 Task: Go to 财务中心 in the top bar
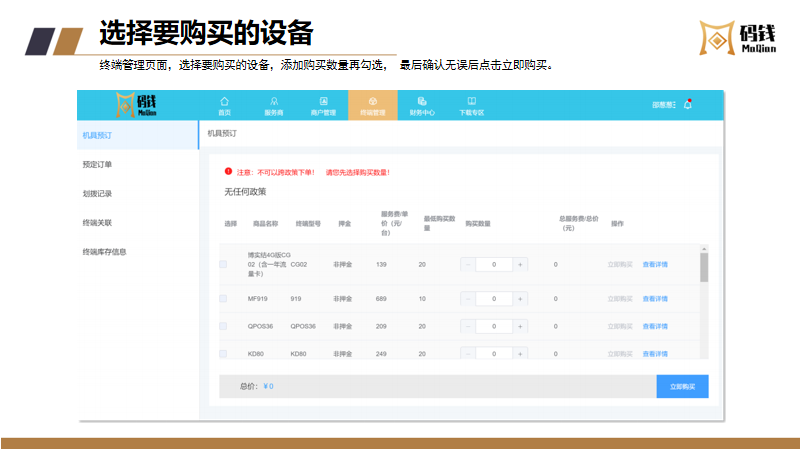(x=422, y=101)
